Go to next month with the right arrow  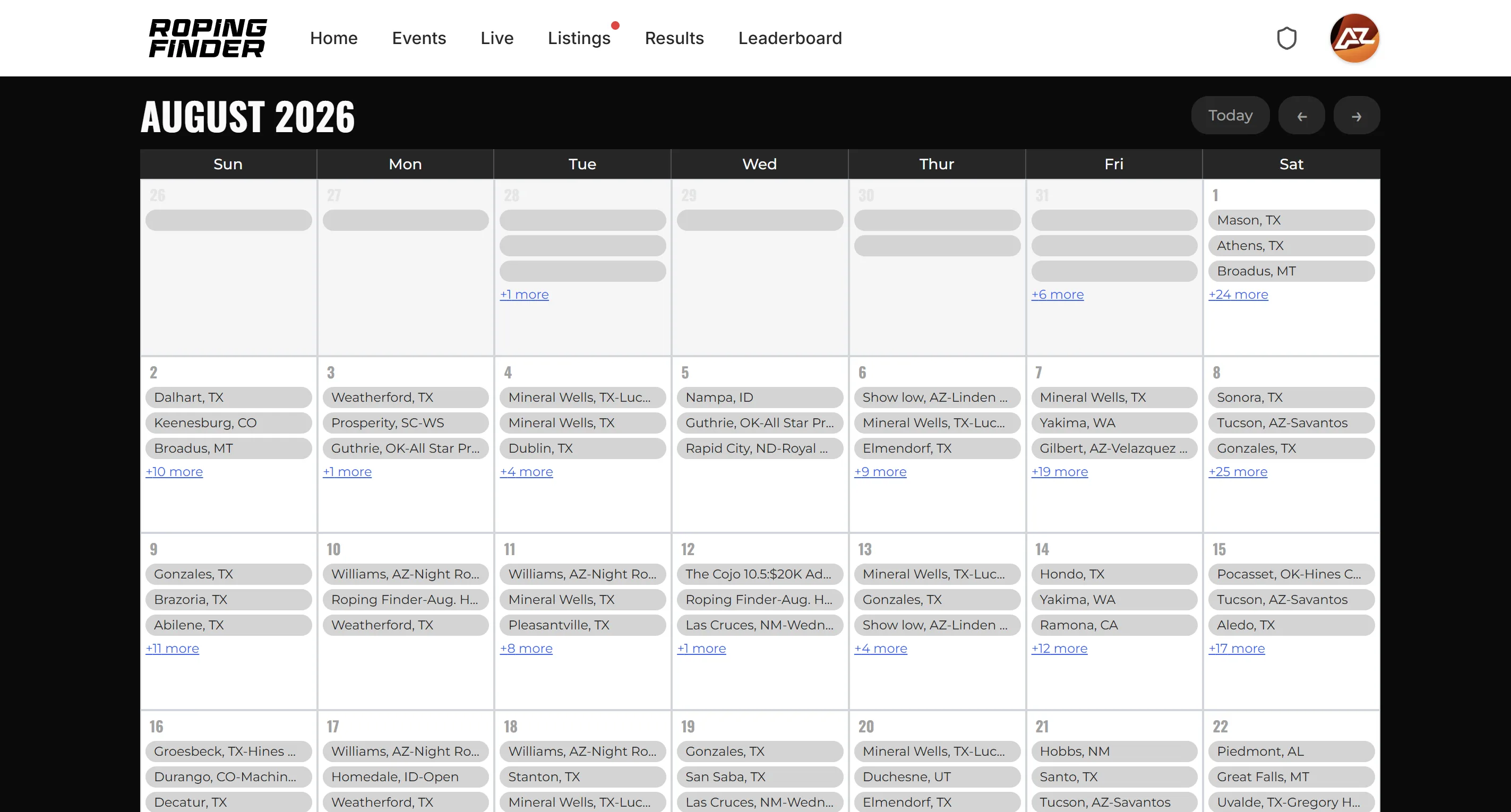(1357, 116)
